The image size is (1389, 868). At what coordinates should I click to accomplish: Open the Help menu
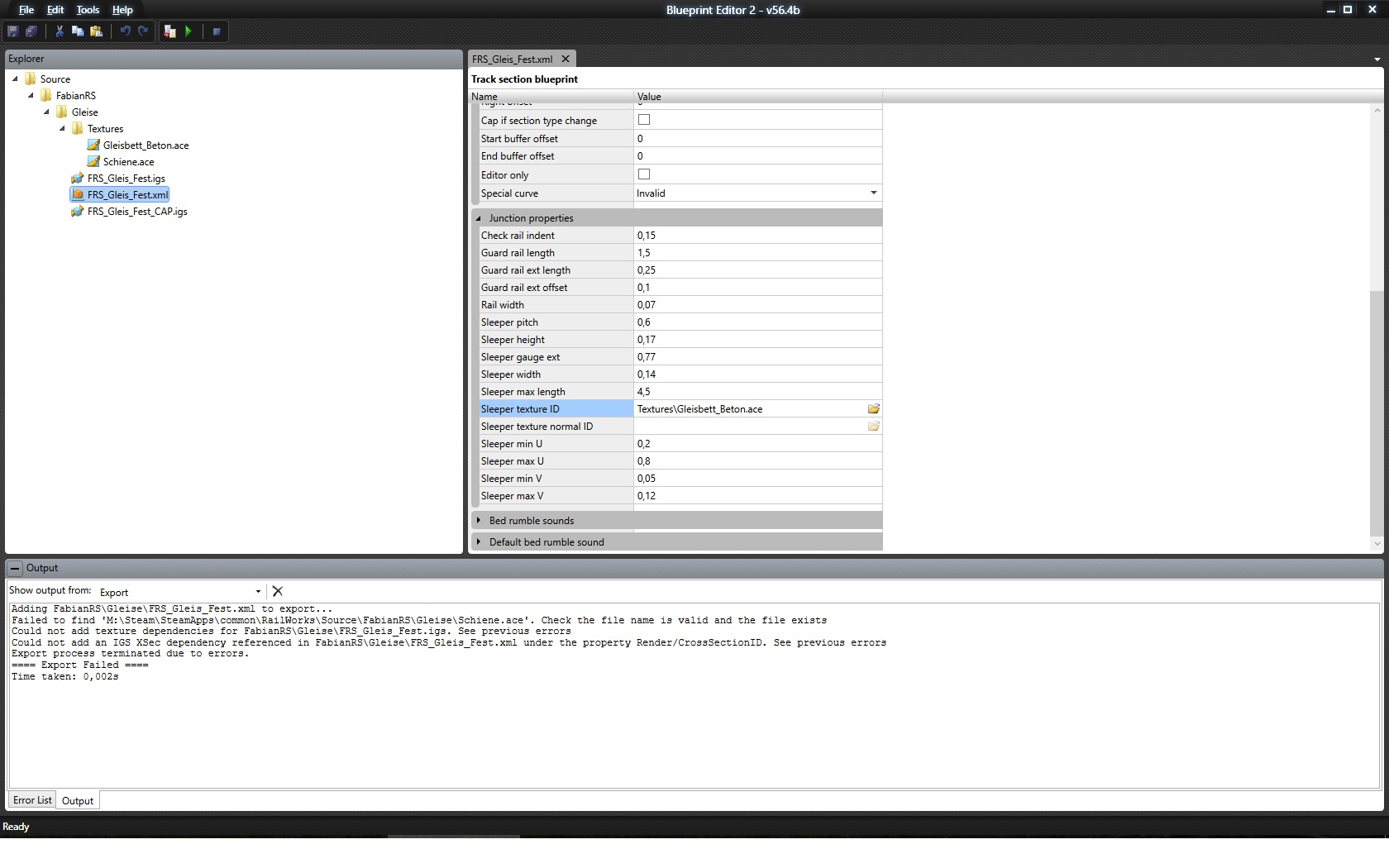coord(122,10)
